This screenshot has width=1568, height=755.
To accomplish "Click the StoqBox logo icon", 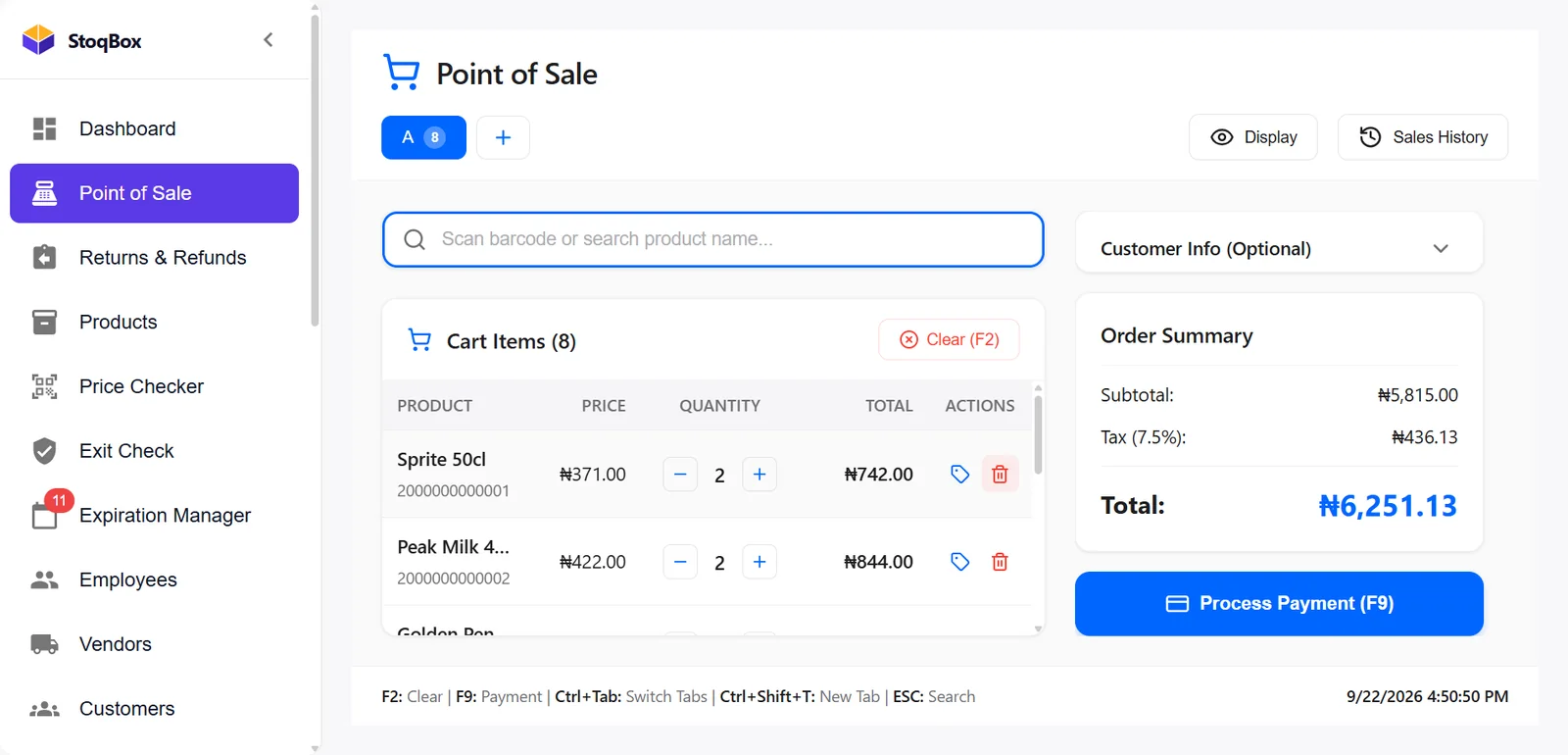I will [38, 40].
